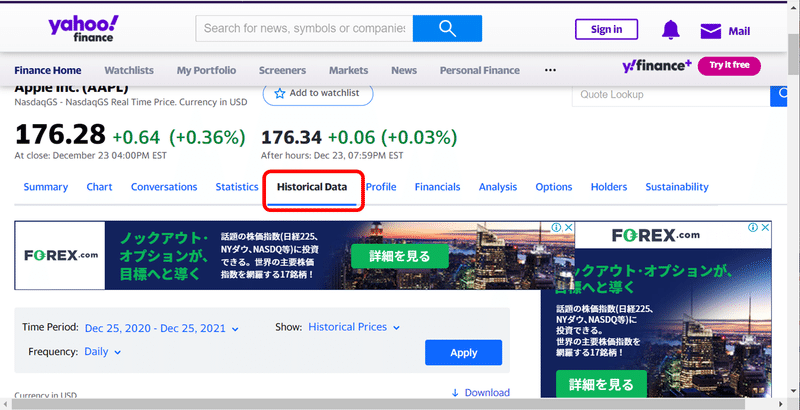Open Mail envelope icon

[x=710, y=31]
